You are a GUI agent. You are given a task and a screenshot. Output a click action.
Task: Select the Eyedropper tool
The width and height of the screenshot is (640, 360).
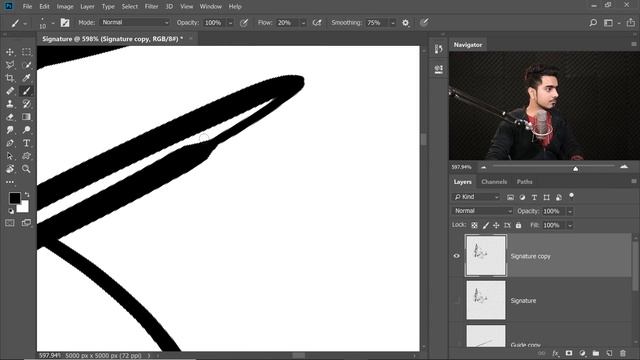click(27, 78)
